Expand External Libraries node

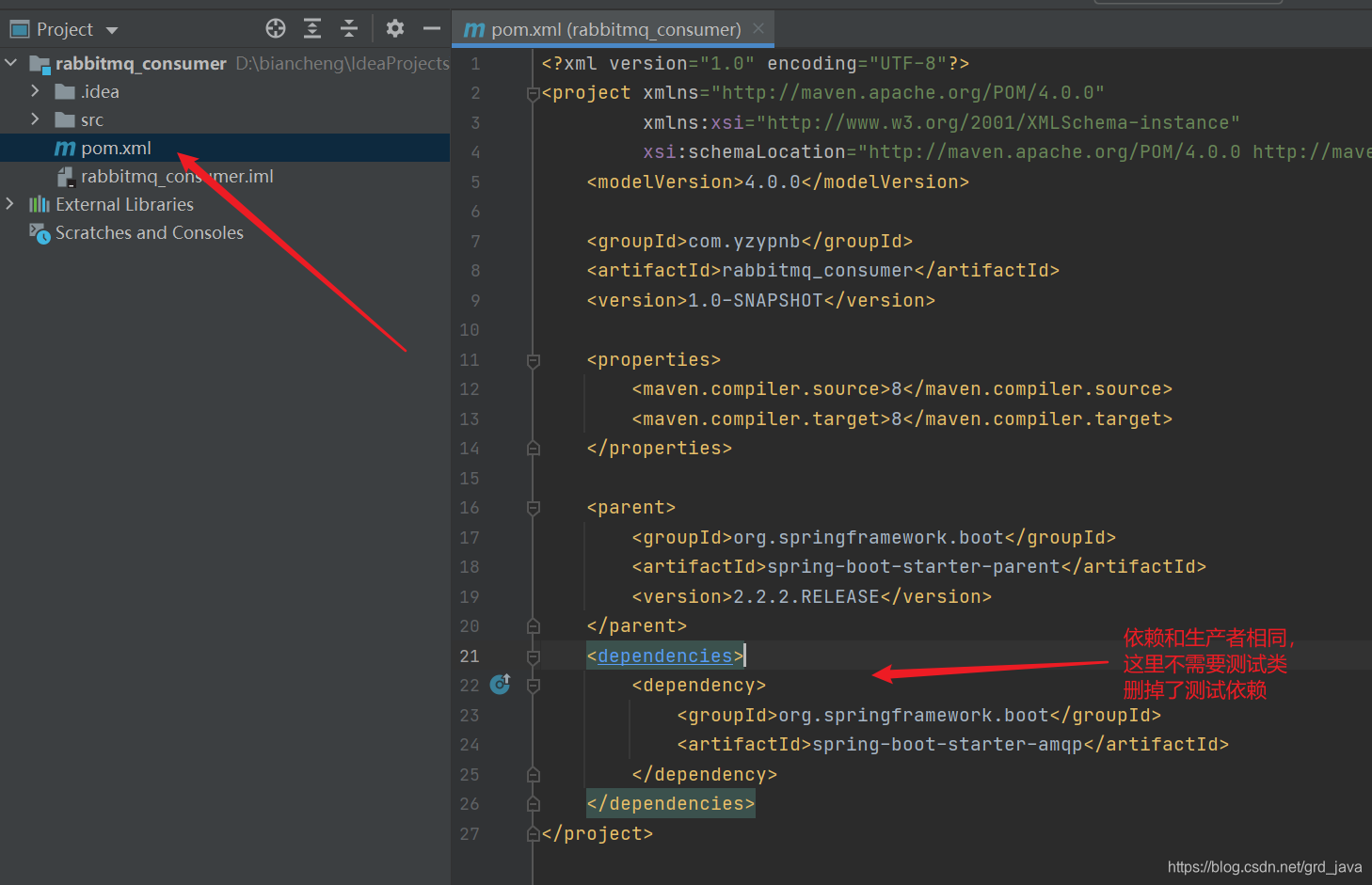click(10, 204)
